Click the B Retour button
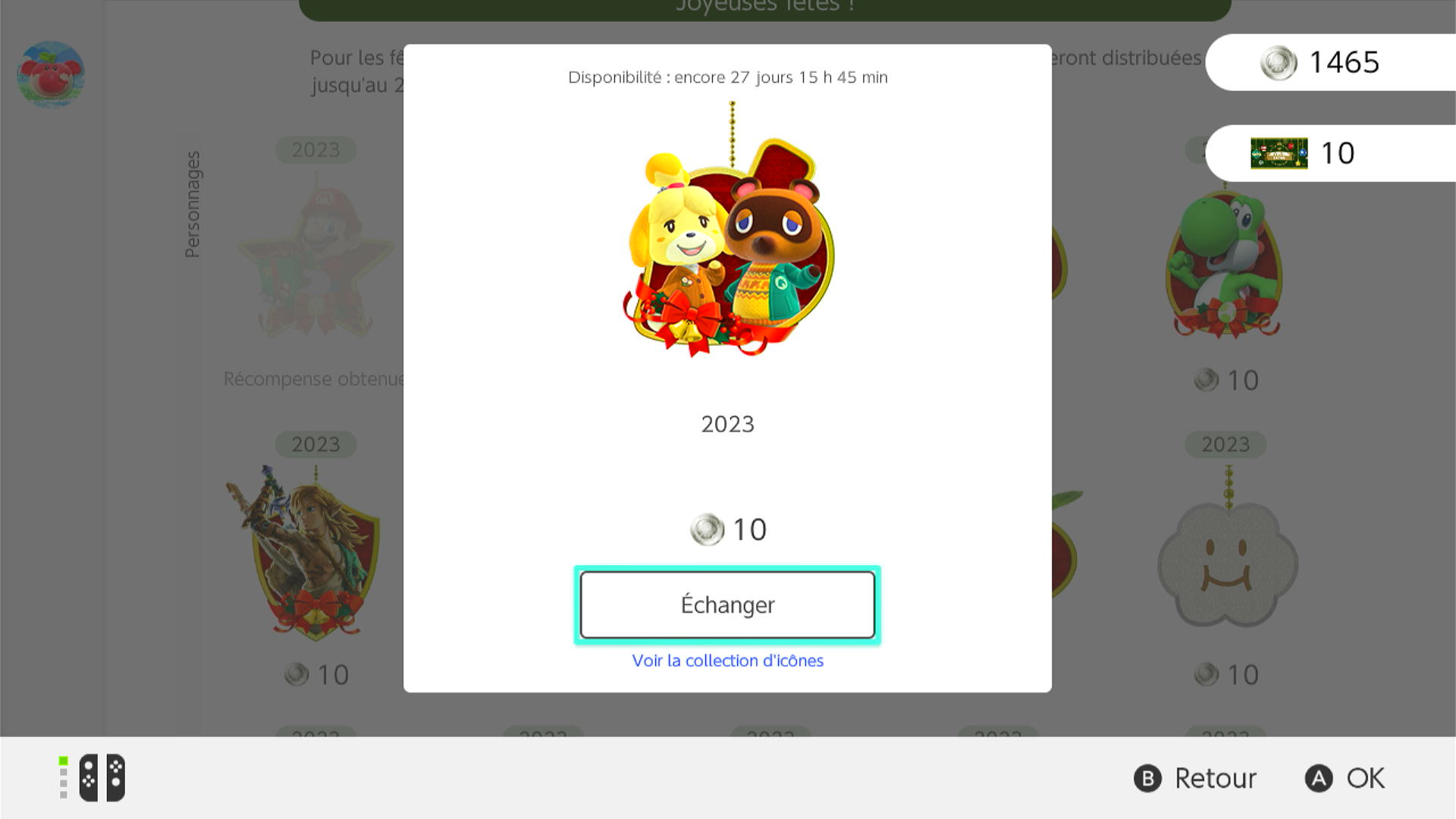 [1195, 778]
